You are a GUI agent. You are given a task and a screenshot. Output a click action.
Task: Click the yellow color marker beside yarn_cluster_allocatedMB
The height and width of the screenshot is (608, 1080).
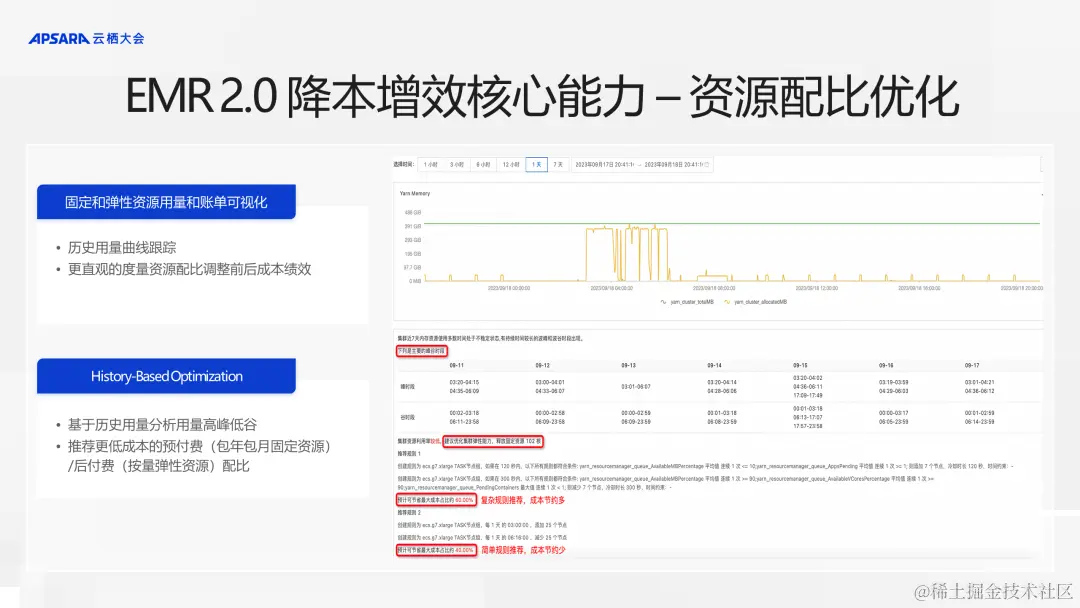pyautogui.click(x=728, y=301)
